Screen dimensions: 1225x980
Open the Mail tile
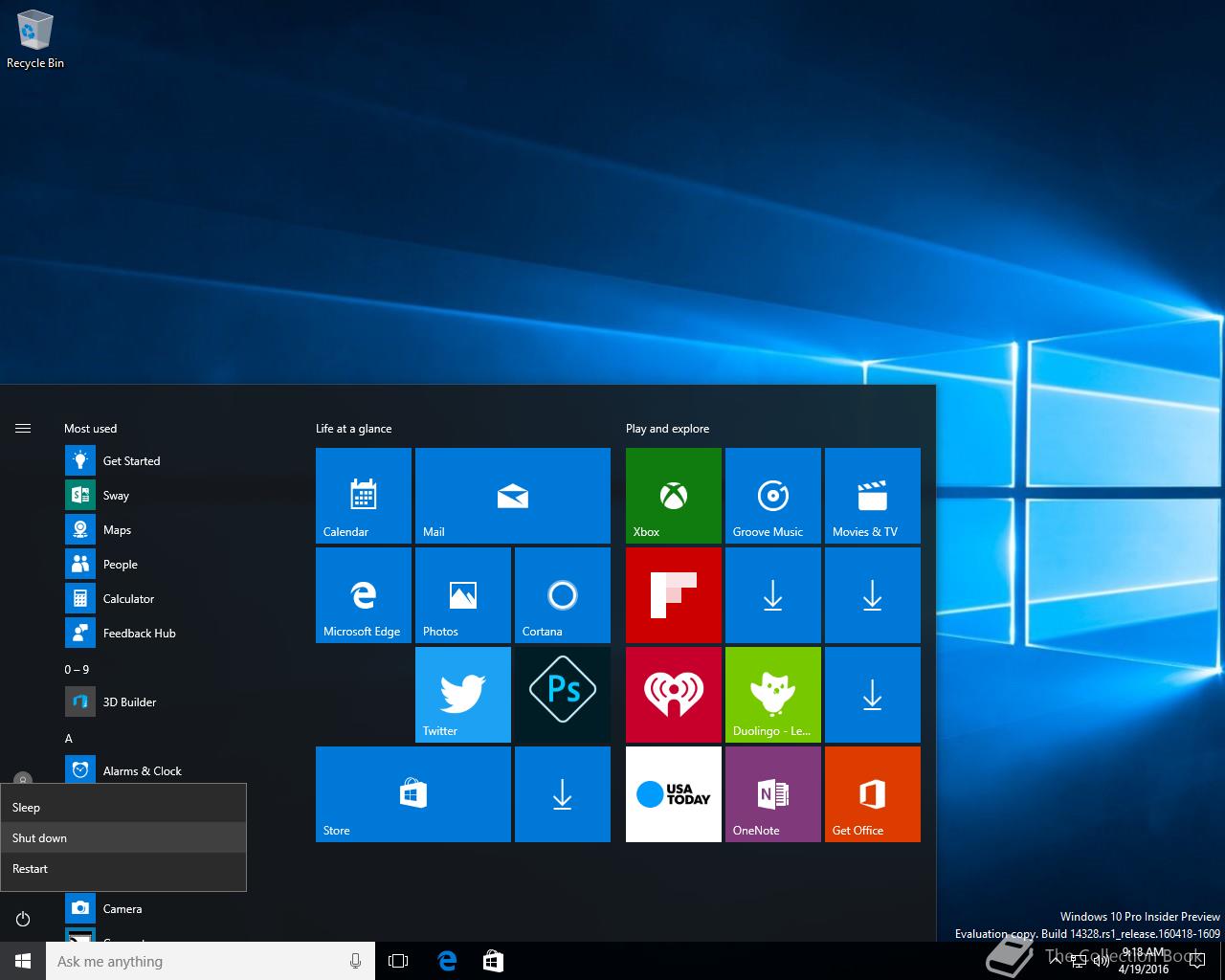tap(513, 496)
